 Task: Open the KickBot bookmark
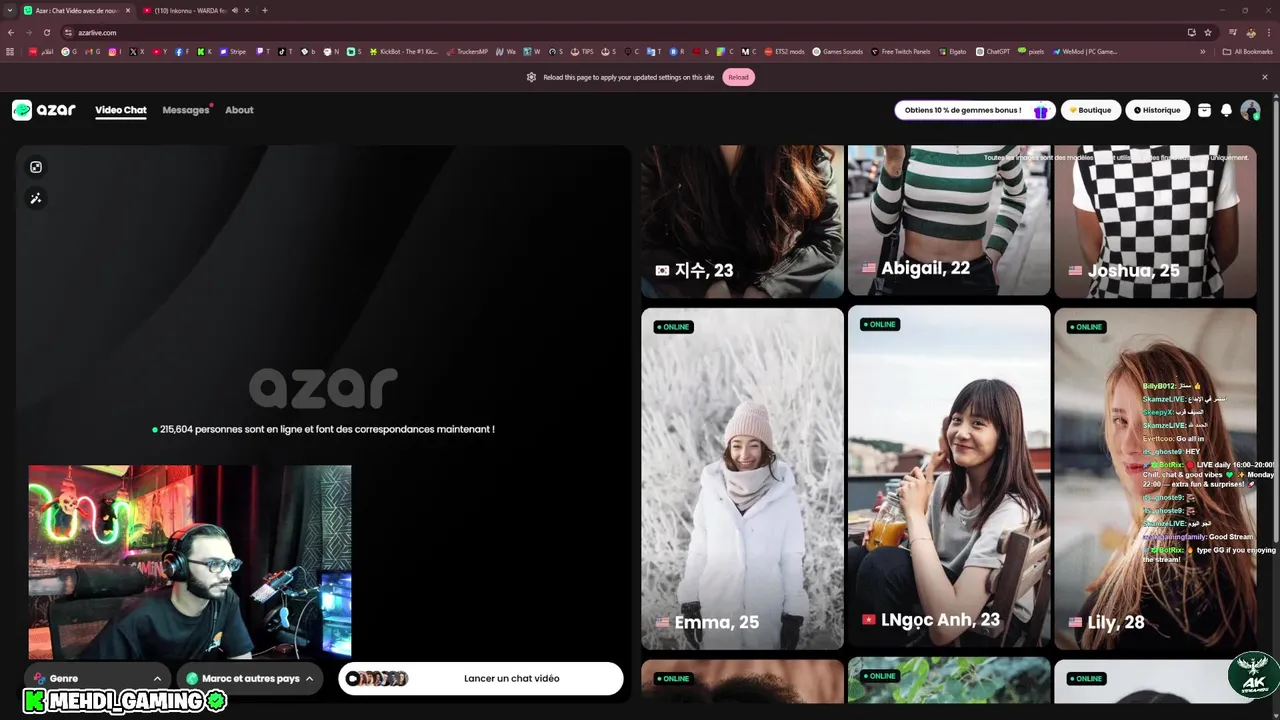[x=404, y=51]
